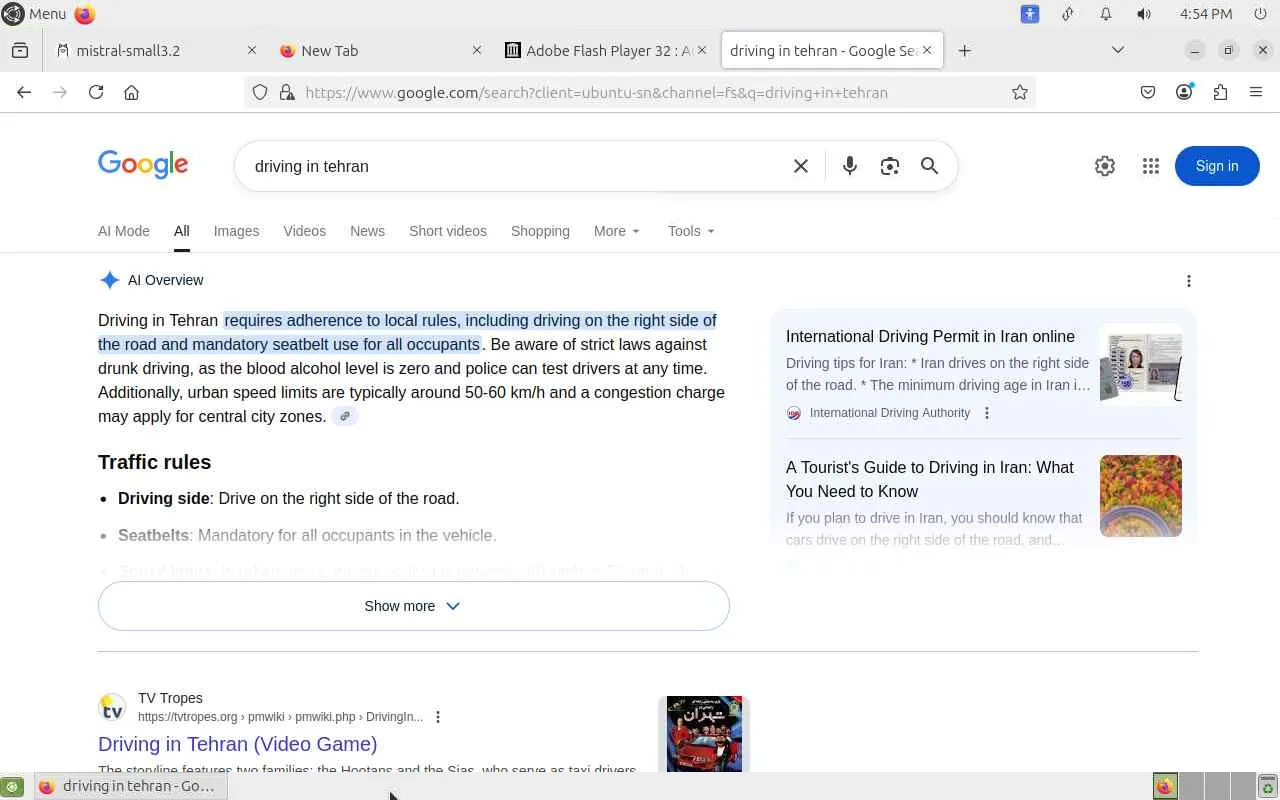Open the Firefox application menu

(1256, 92)
